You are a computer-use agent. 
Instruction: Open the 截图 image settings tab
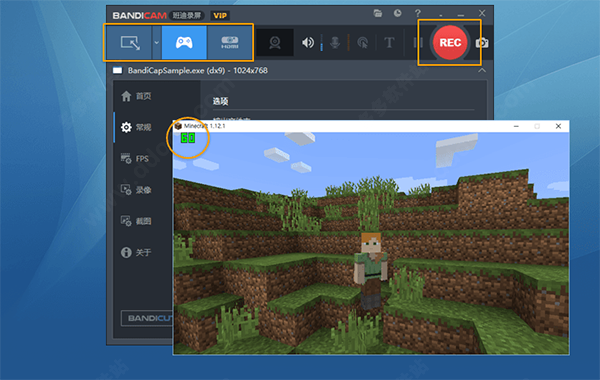click(136, 221)
